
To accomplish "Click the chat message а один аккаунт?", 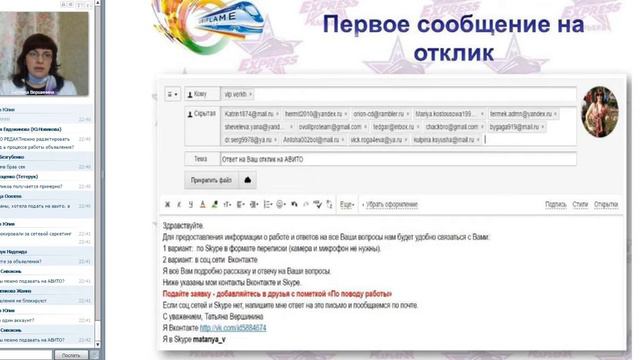I will [x=17, y=320].
